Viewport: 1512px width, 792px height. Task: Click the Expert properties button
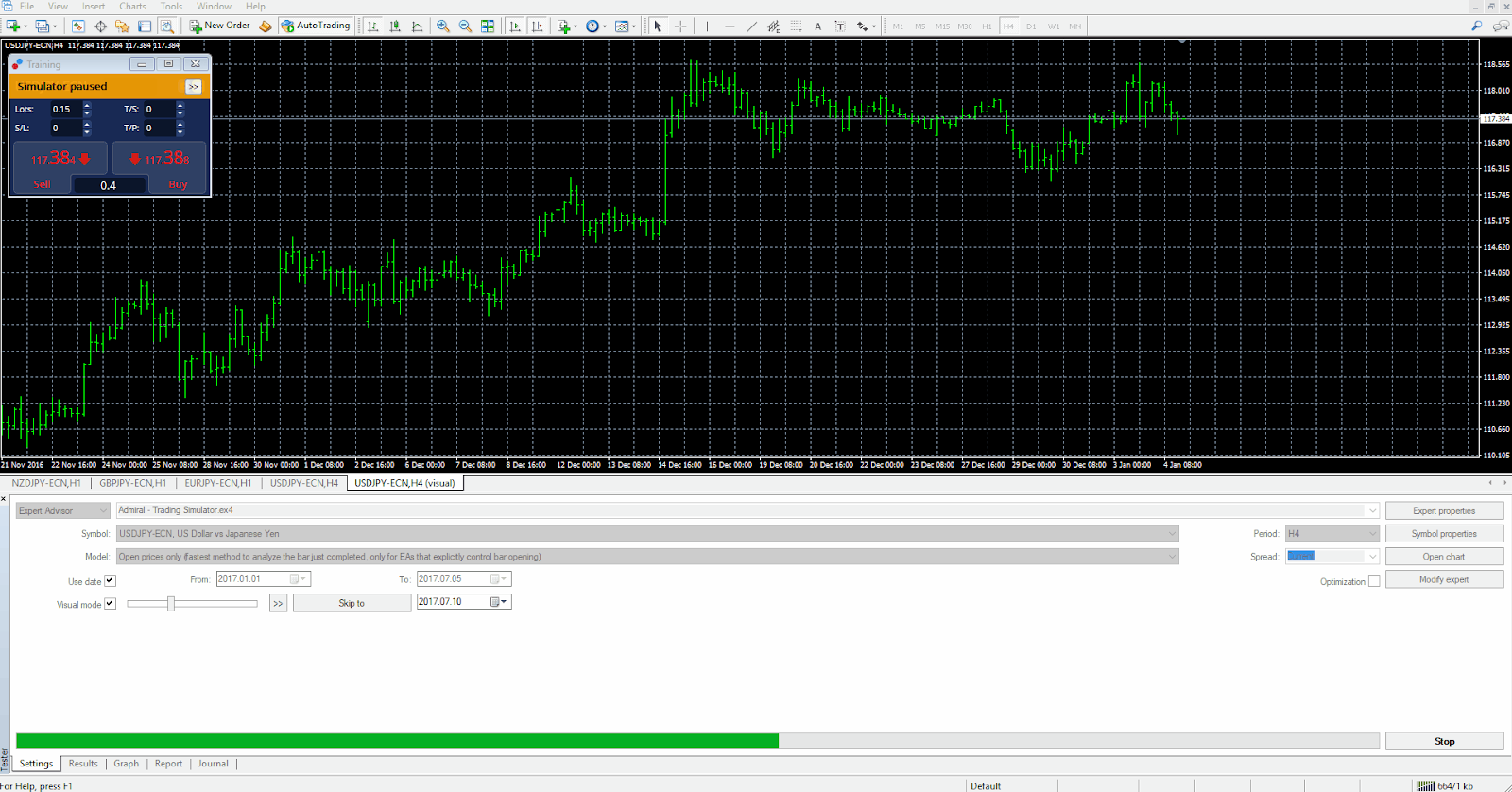(x=1444, y=511)
